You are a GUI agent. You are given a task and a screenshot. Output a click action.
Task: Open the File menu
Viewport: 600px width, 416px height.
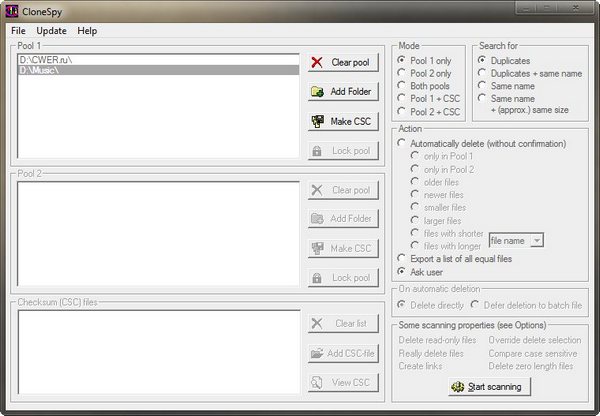(18, 31)
